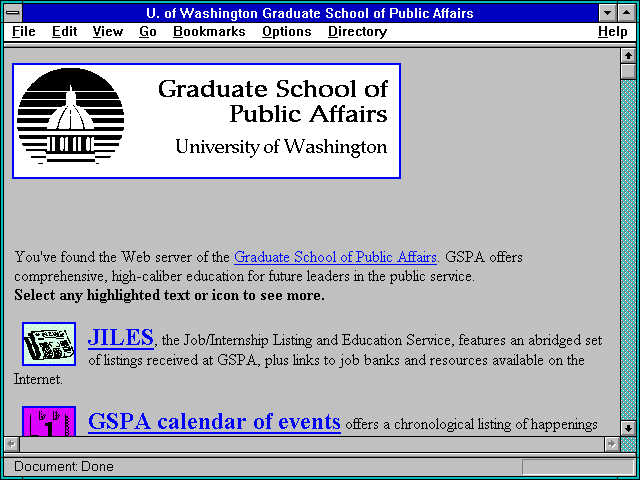The width and height of the screenshot is (640, 480).
Task: Open the Options menu
Action: pyautogui.click(x=287, y=31)
